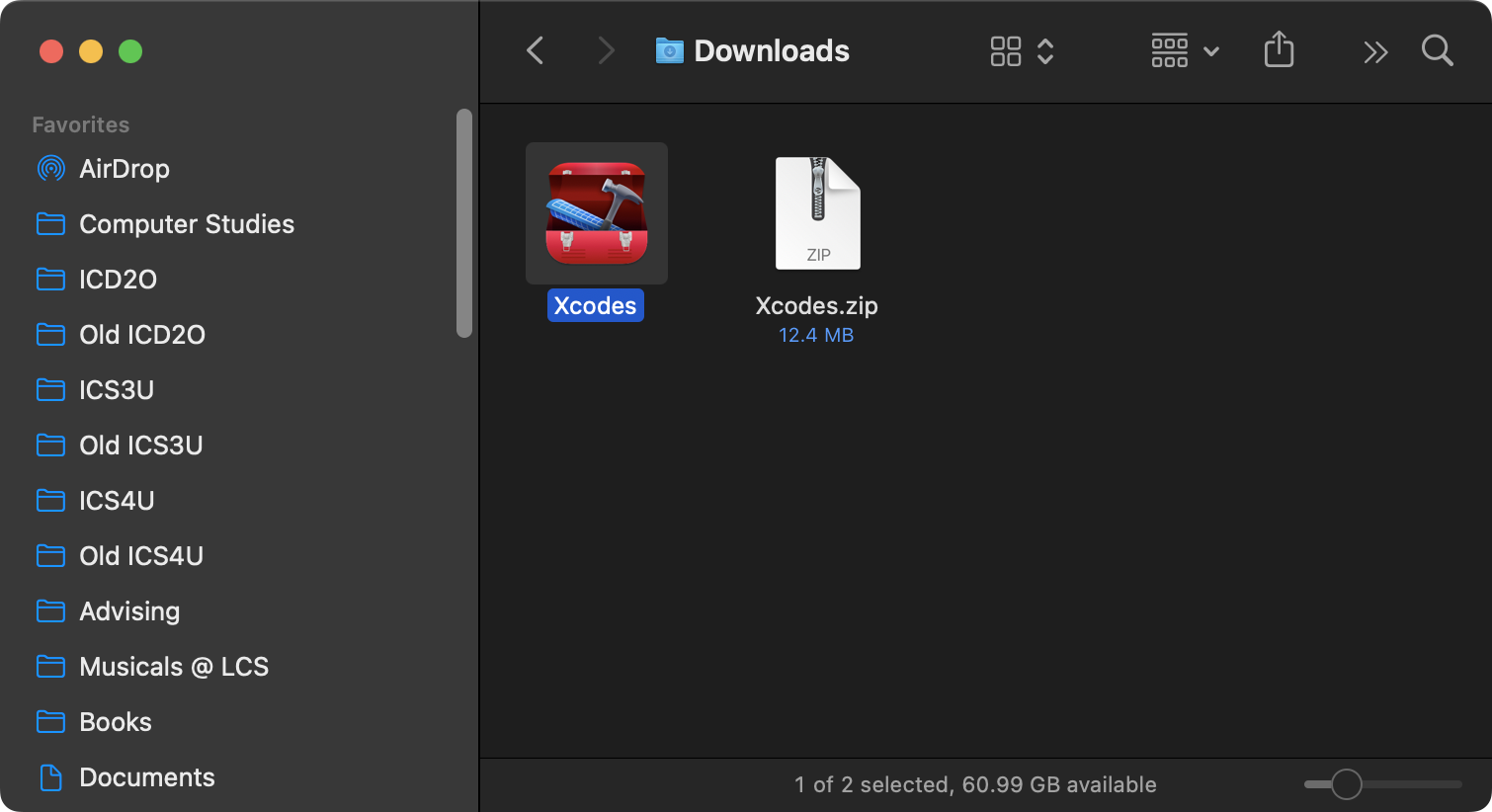Click the back navigation arrow
The height and width of the screenshot is (812, 1492).
(536, 50)
